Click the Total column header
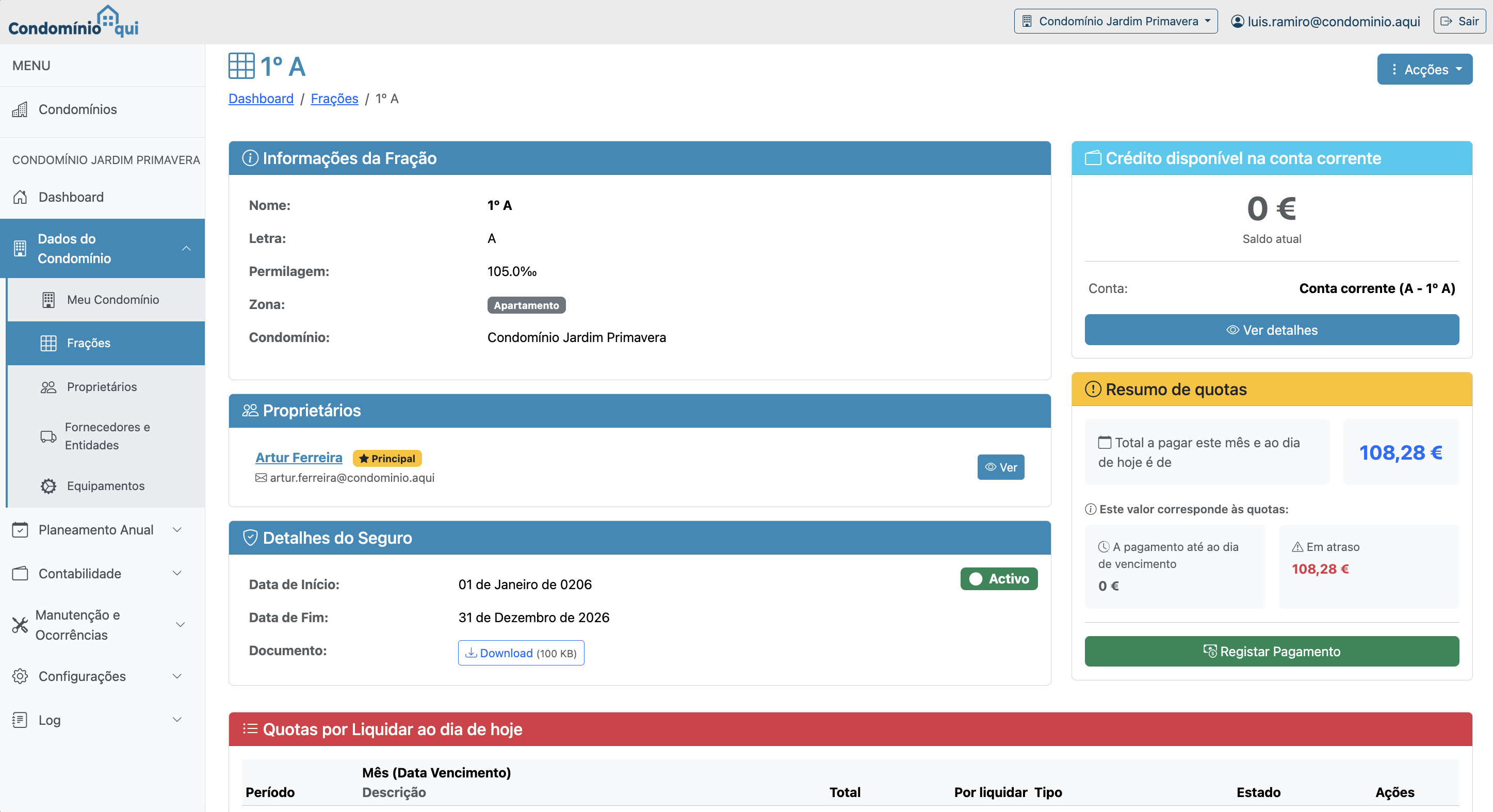1493x812 pixels. click(x=845, y=792)
